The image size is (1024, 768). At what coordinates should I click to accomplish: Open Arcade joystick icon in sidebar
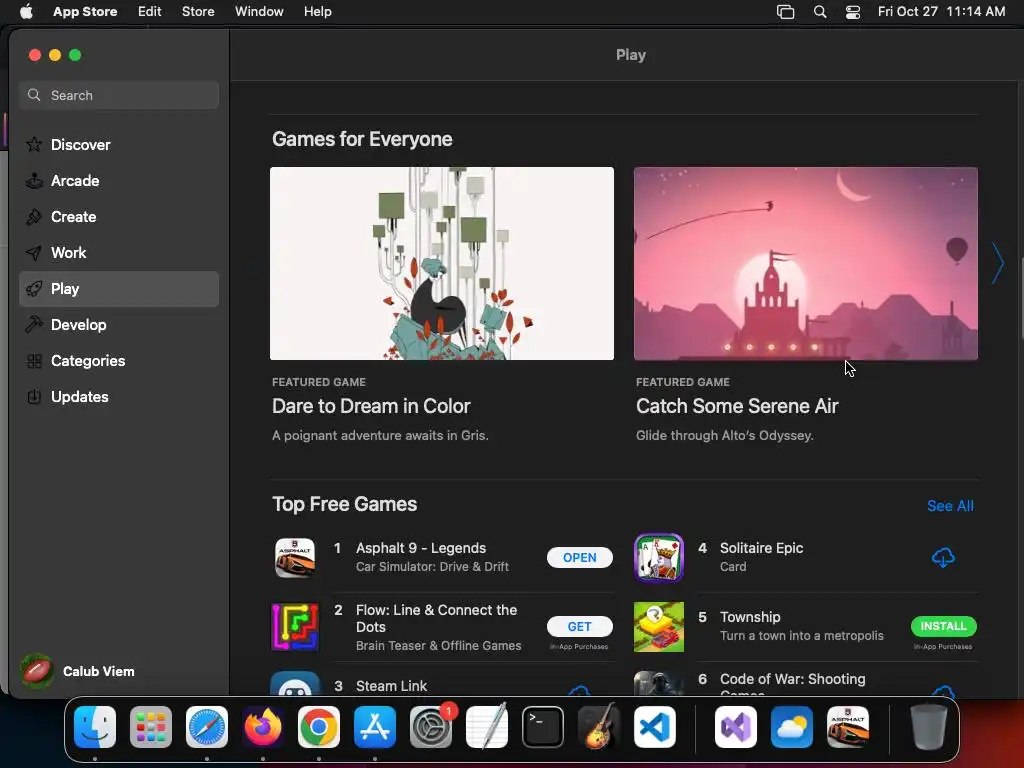34,181
